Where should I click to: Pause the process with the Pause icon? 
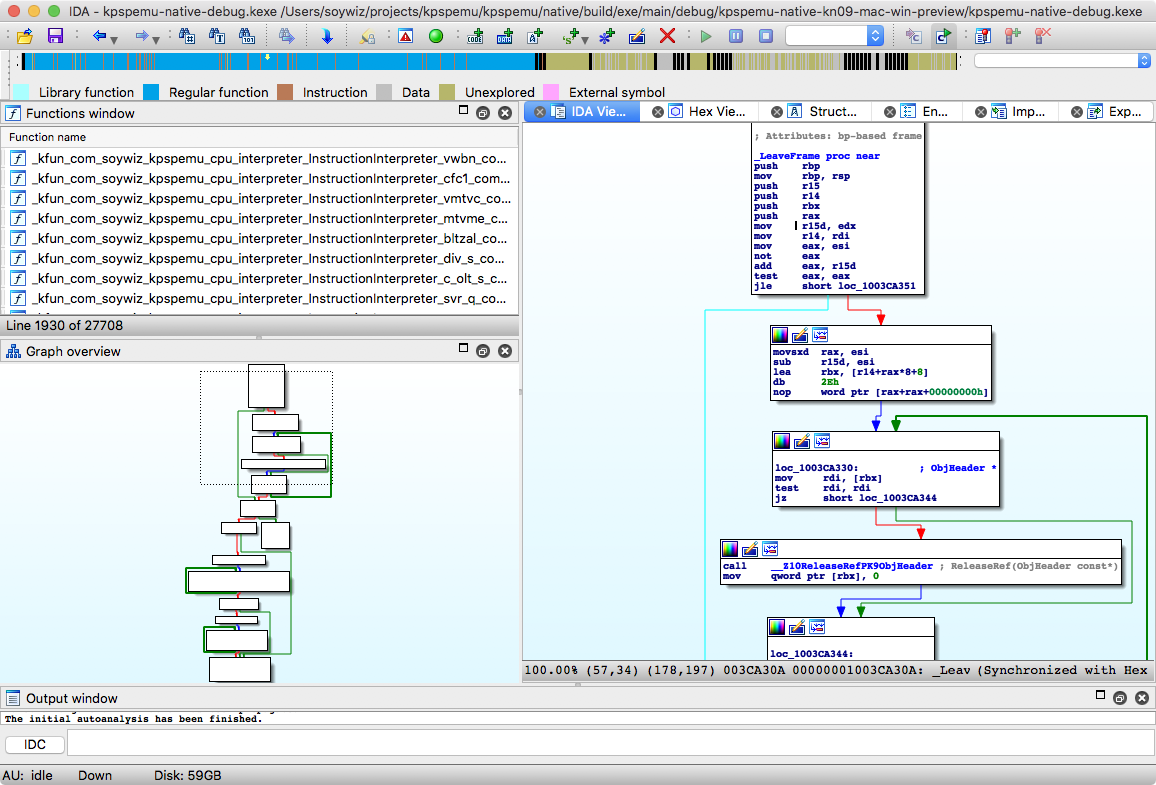click(x=736, y=36)
